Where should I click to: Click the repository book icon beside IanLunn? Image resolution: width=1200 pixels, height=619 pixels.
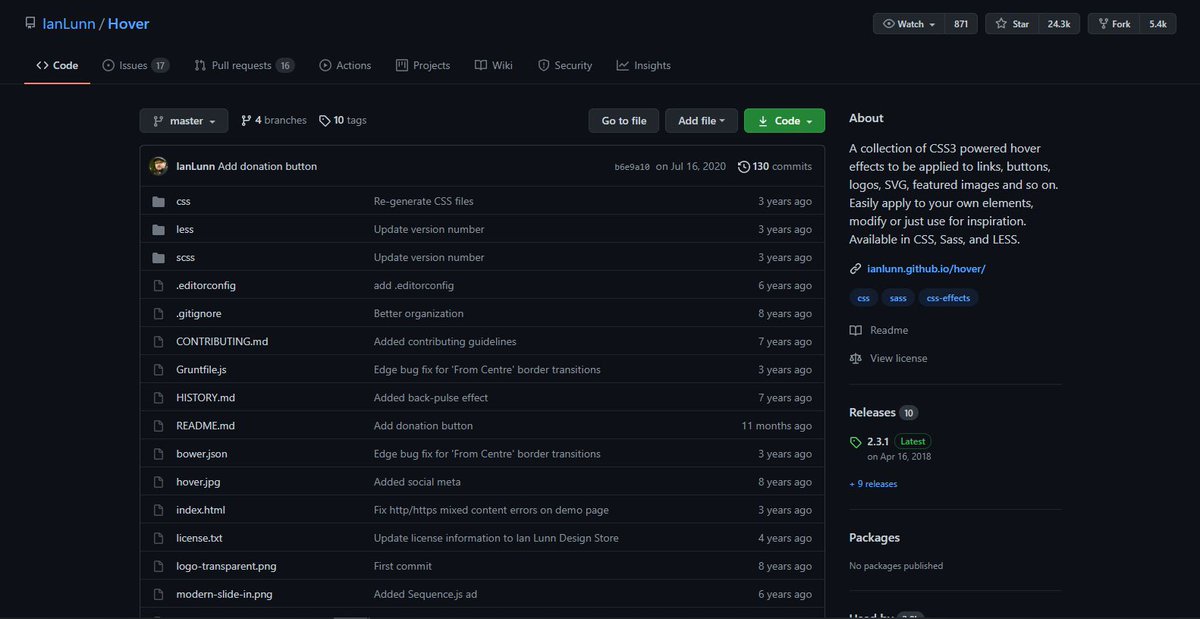[30, 23]
